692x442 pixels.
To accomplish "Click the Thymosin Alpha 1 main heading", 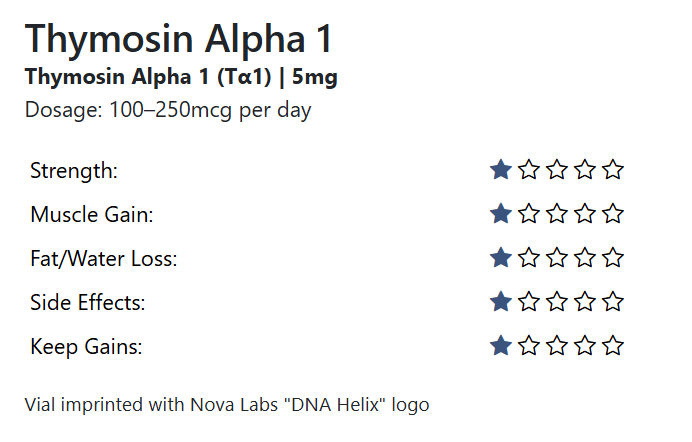I will pyautogui.click(x=178, y=39).
